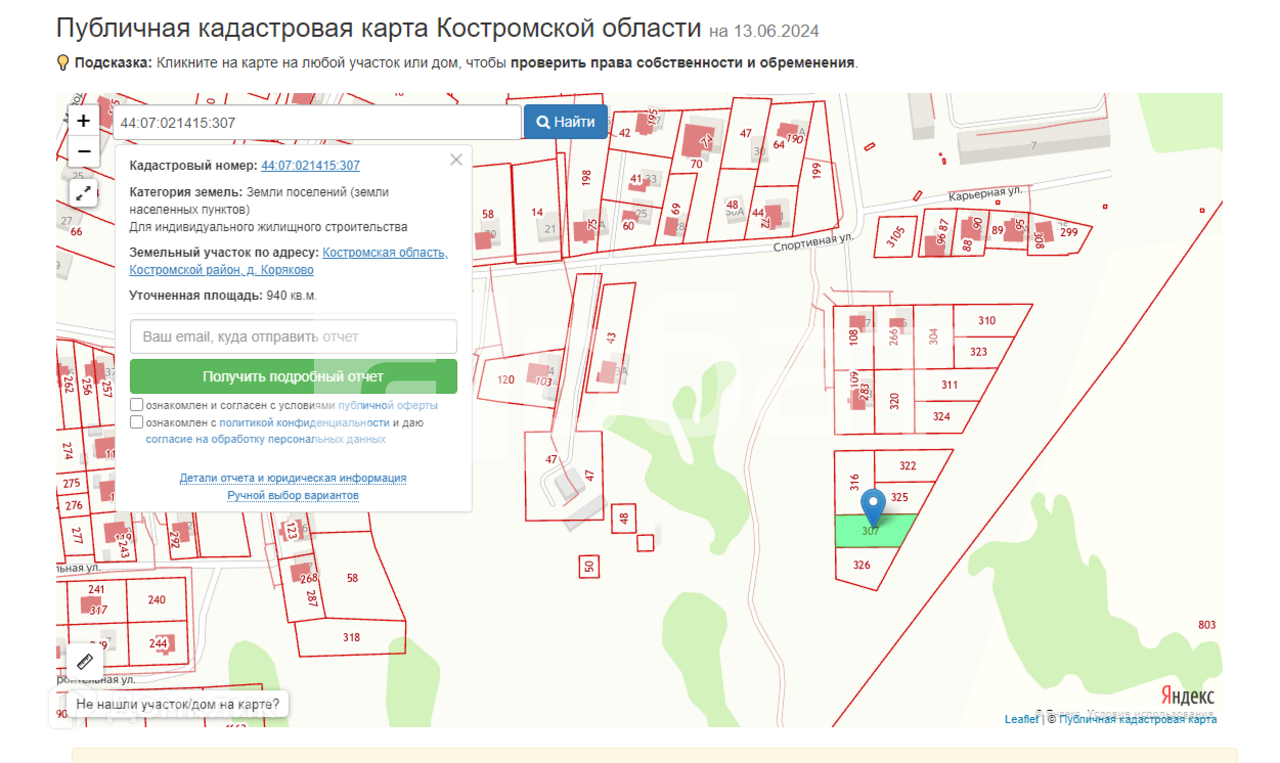The image size is (1280, 763).
Task: Open Костромская область address link
Action: pyautogui.click(x=385, y=253)
